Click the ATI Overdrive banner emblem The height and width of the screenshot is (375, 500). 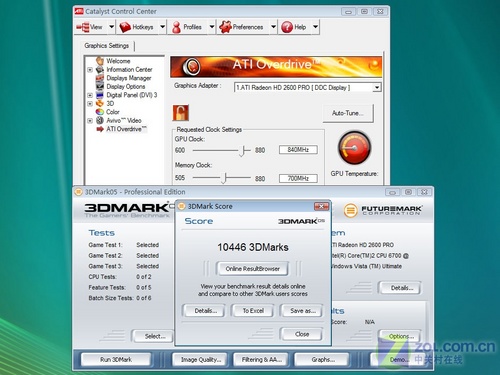pyautogui.click(x=192, y=66)
